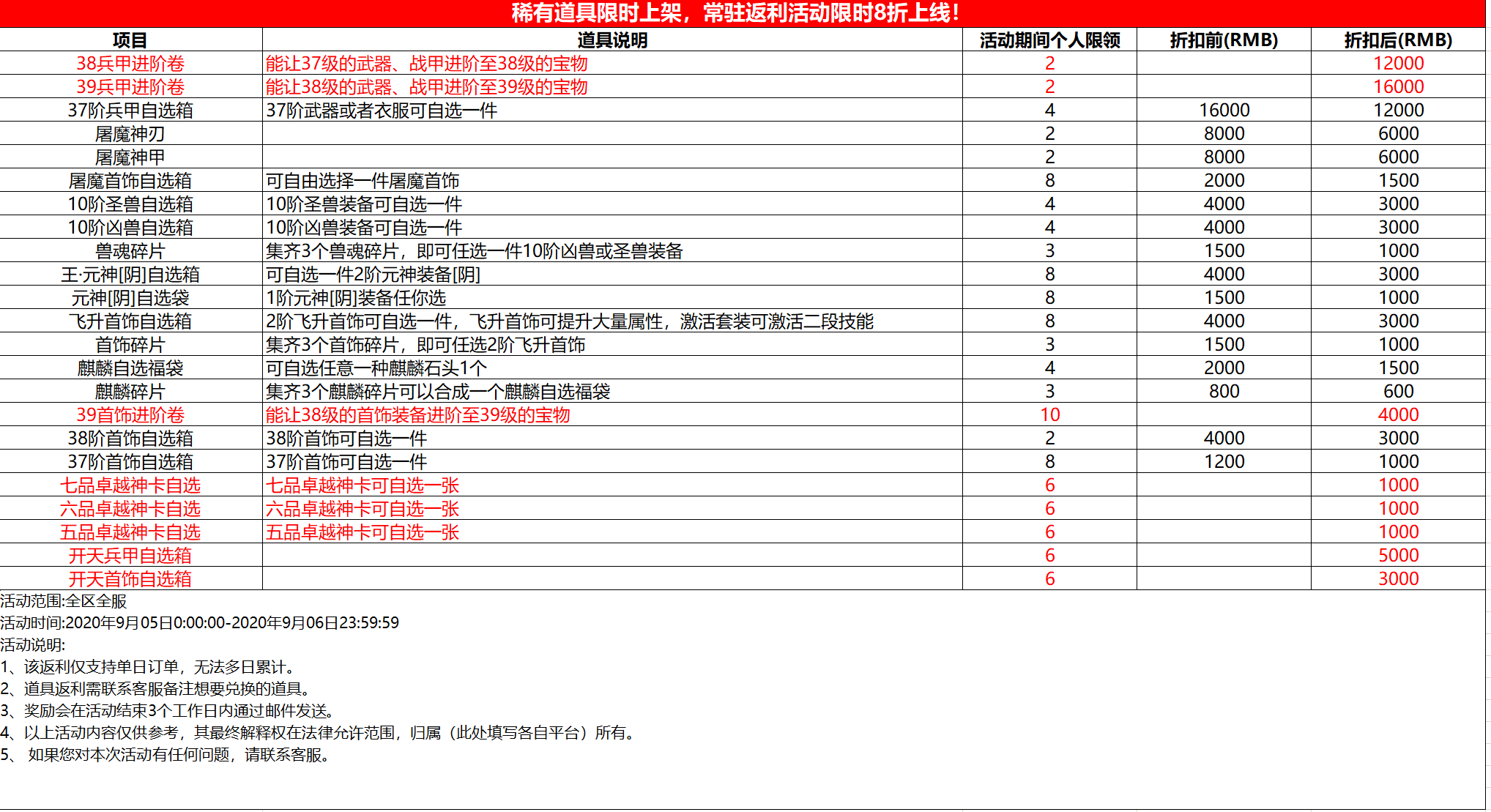Screen dimensions: 1491x812
Task: Click the 10 limit value for 39首饰进阶卷
Action: coord(1049,414)
